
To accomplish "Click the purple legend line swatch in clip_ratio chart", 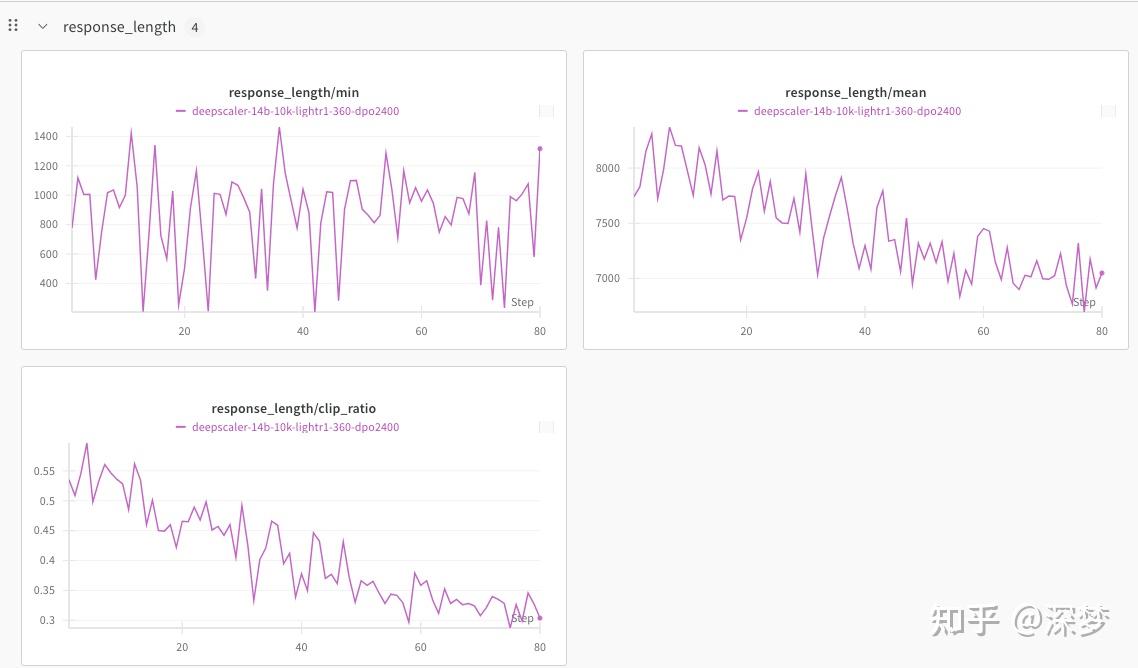I will 181,427.
